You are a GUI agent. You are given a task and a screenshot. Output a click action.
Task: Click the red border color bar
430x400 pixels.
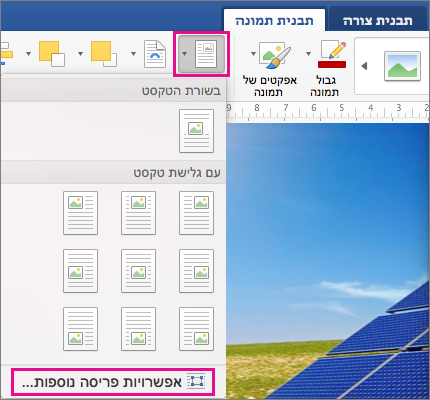coord(332,65)
